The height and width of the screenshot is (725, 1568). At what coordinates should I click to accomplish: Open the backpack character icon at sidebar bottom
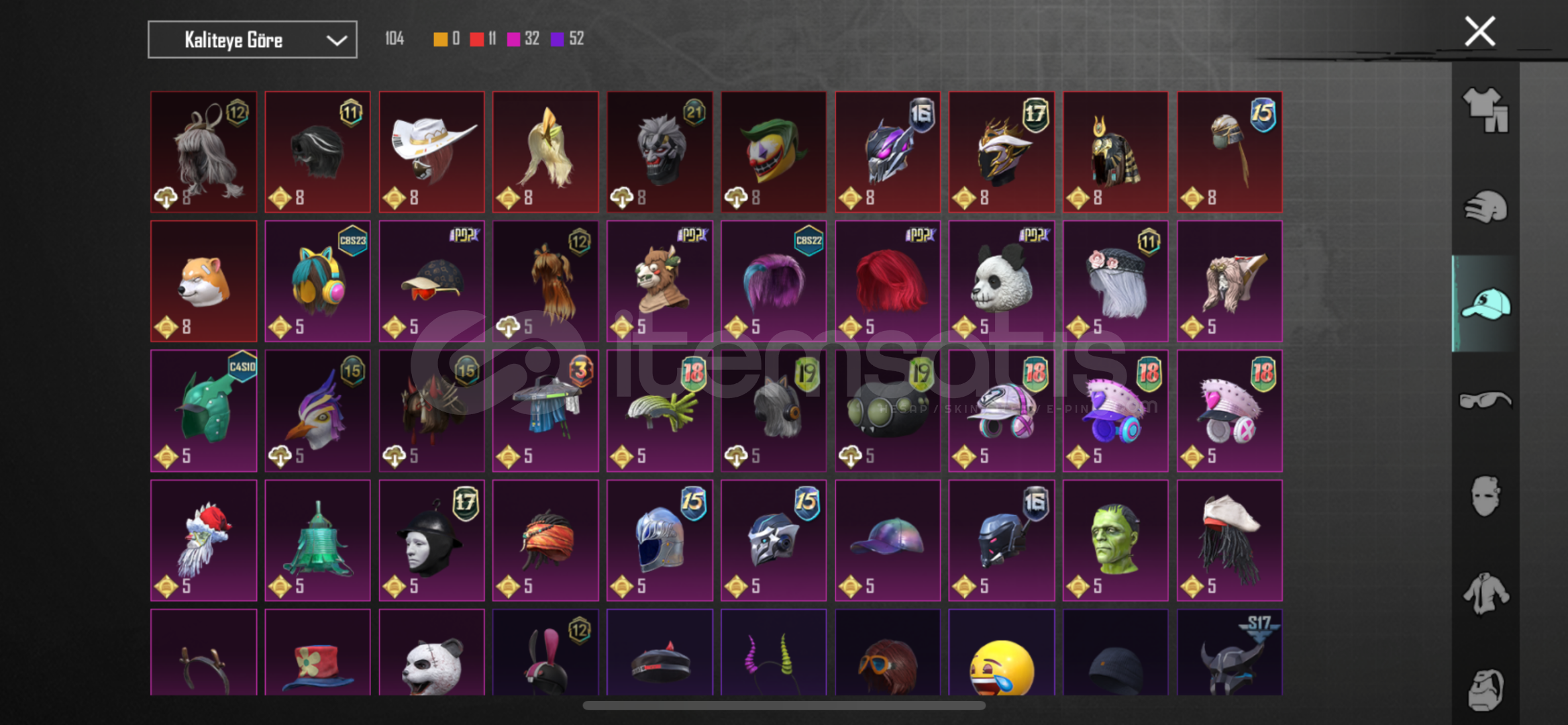[x=1485, y=689]
